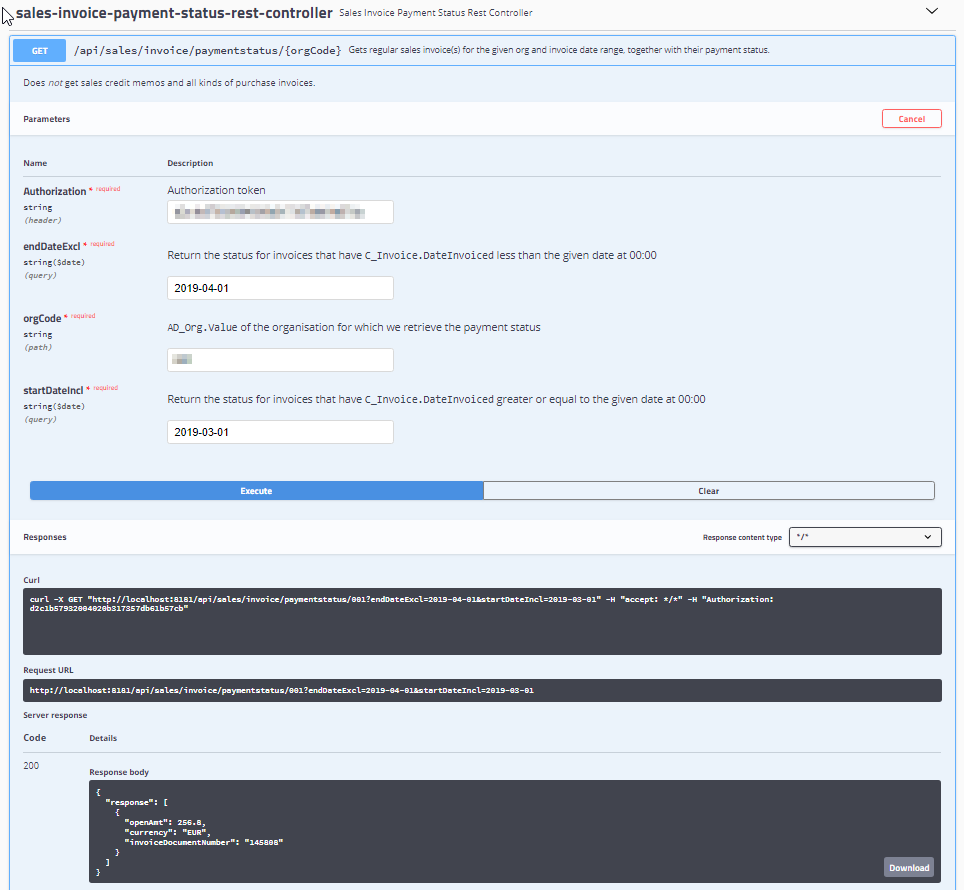Click the "currency": "EUR" line

(167, 832)
